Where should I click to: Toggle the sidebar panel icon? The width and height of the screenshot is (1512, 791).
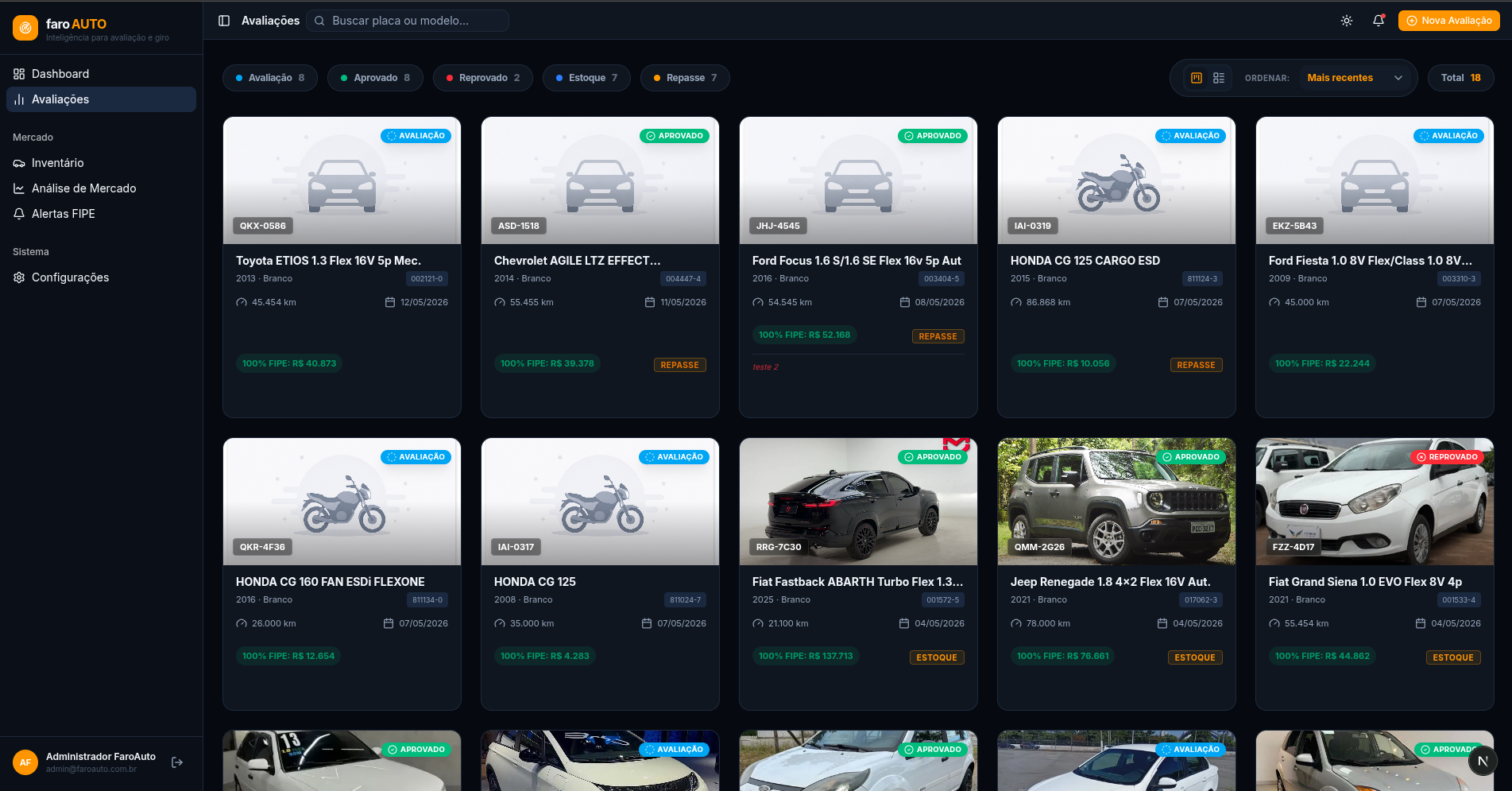click(224, 21)
